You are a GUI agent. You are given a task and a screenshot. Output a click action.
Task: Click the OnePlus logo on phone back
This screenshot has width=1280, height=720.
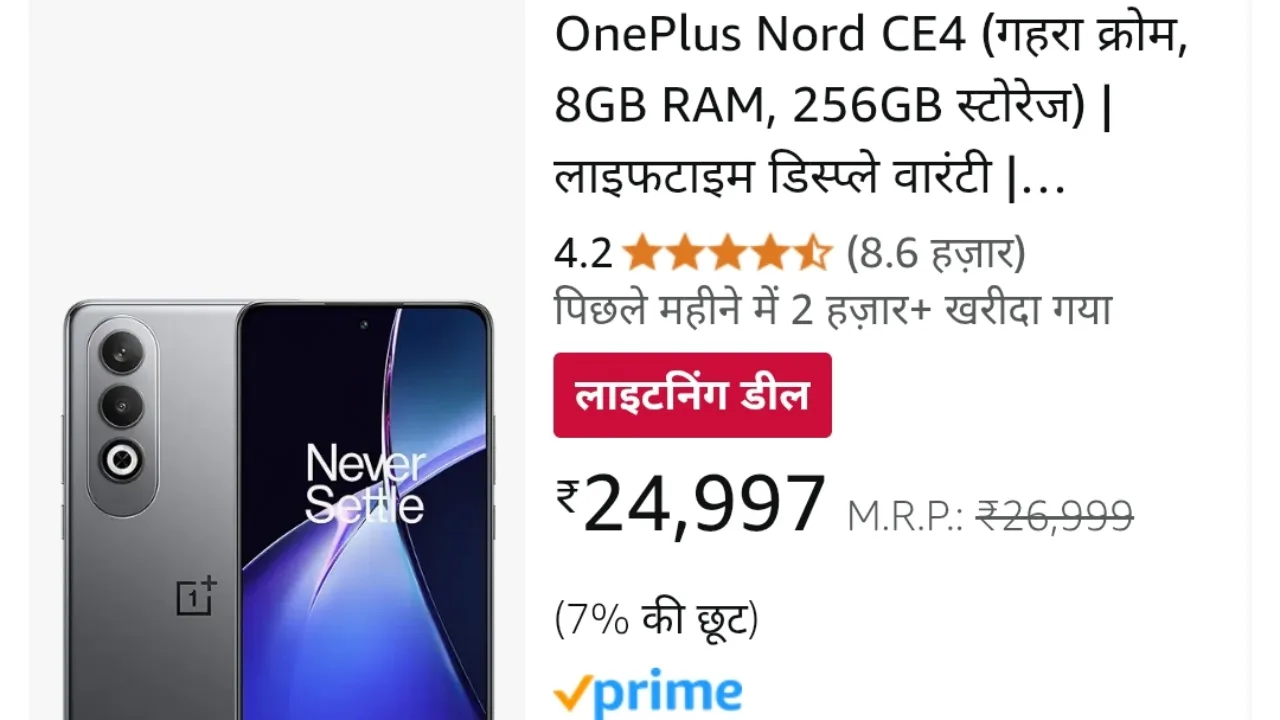point(196,595)
